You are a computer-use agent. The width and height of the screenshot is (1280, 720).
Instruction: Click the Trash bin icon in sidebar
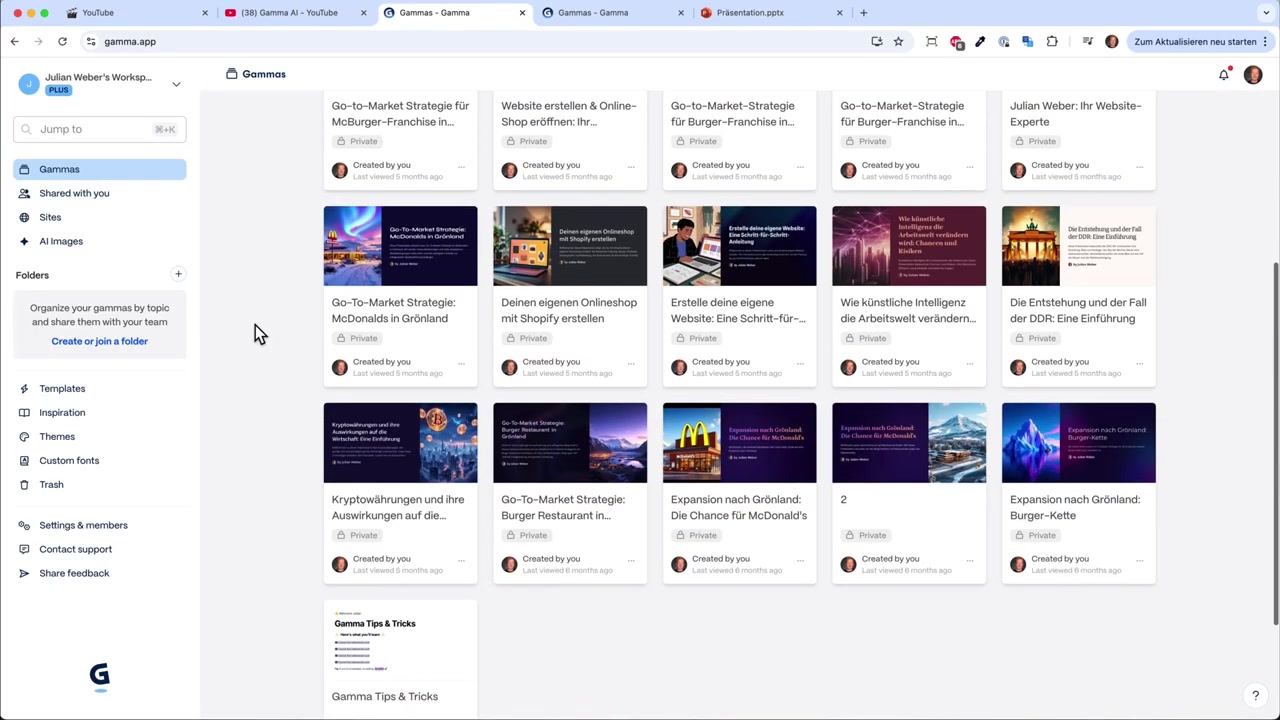point(24,484)
